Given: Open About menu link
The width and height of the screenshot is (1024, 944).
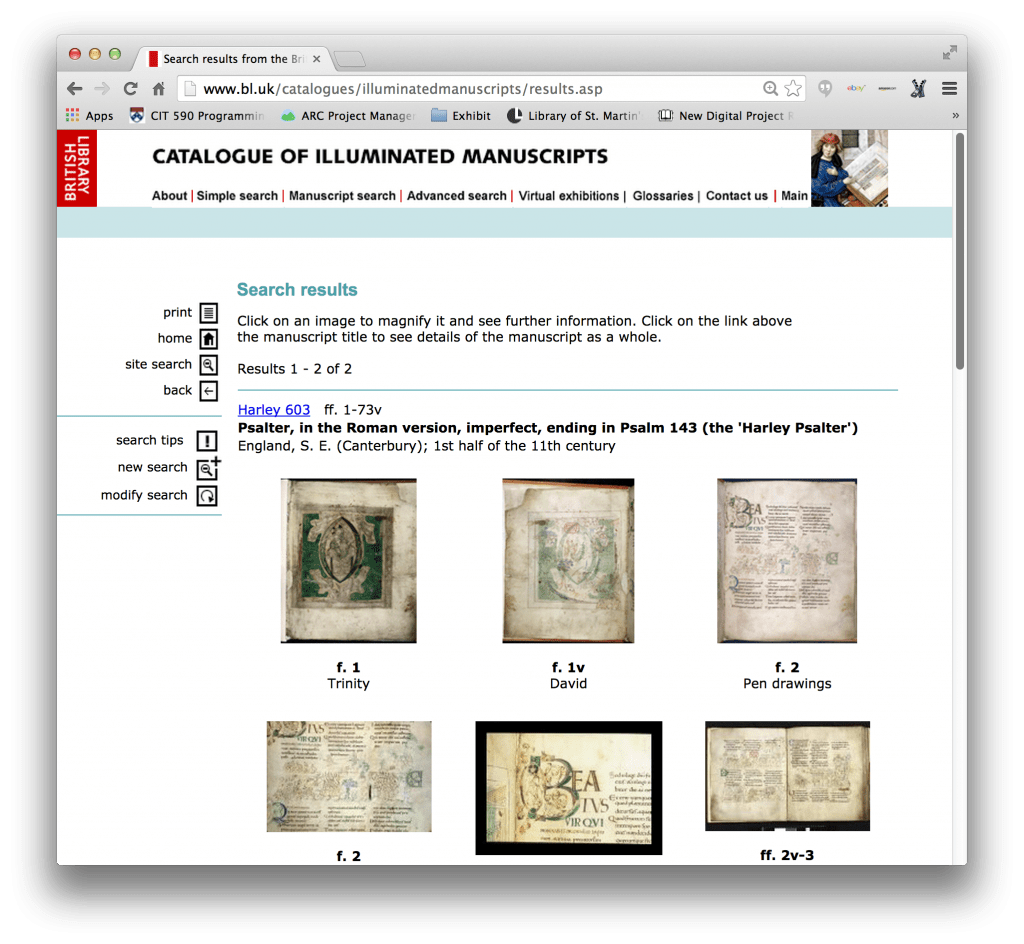Looking at the screenshot, I should pyautogui.click(x=169, y=196).
